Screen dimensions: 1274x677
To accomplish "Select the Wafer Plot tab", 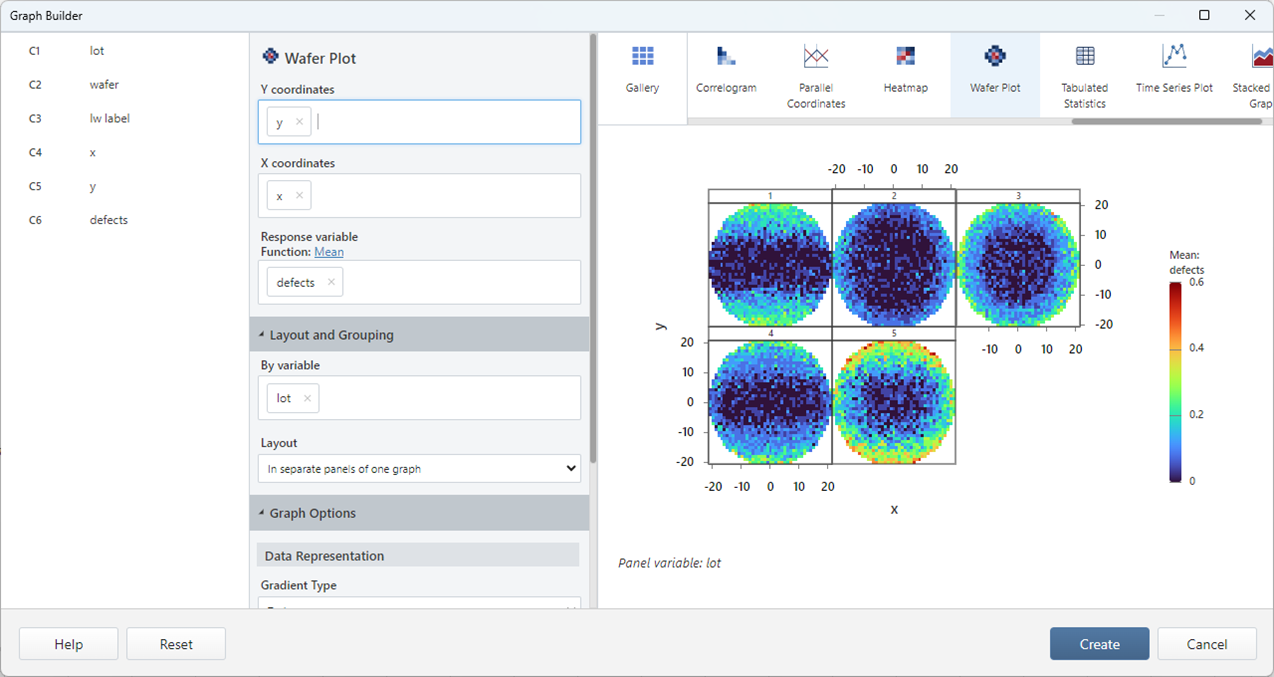I will pos(995,70).
